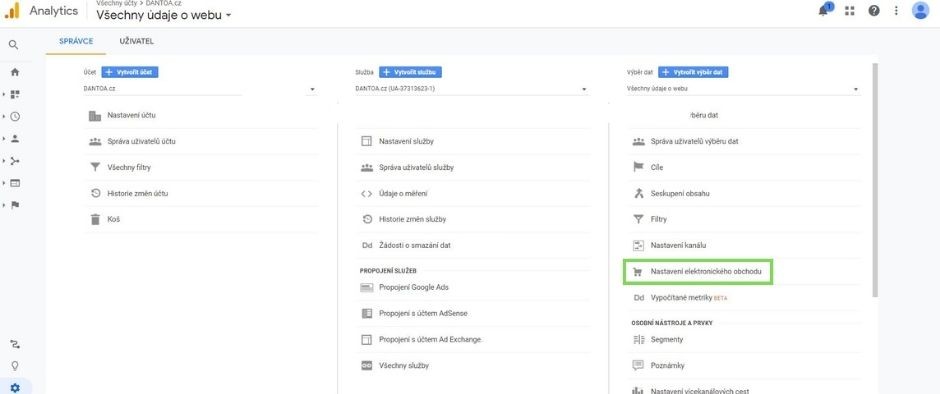The height and width of the screenshot is (394, 940).
Task: Click the Vytvořit službu button
Action: pos(411,72)
